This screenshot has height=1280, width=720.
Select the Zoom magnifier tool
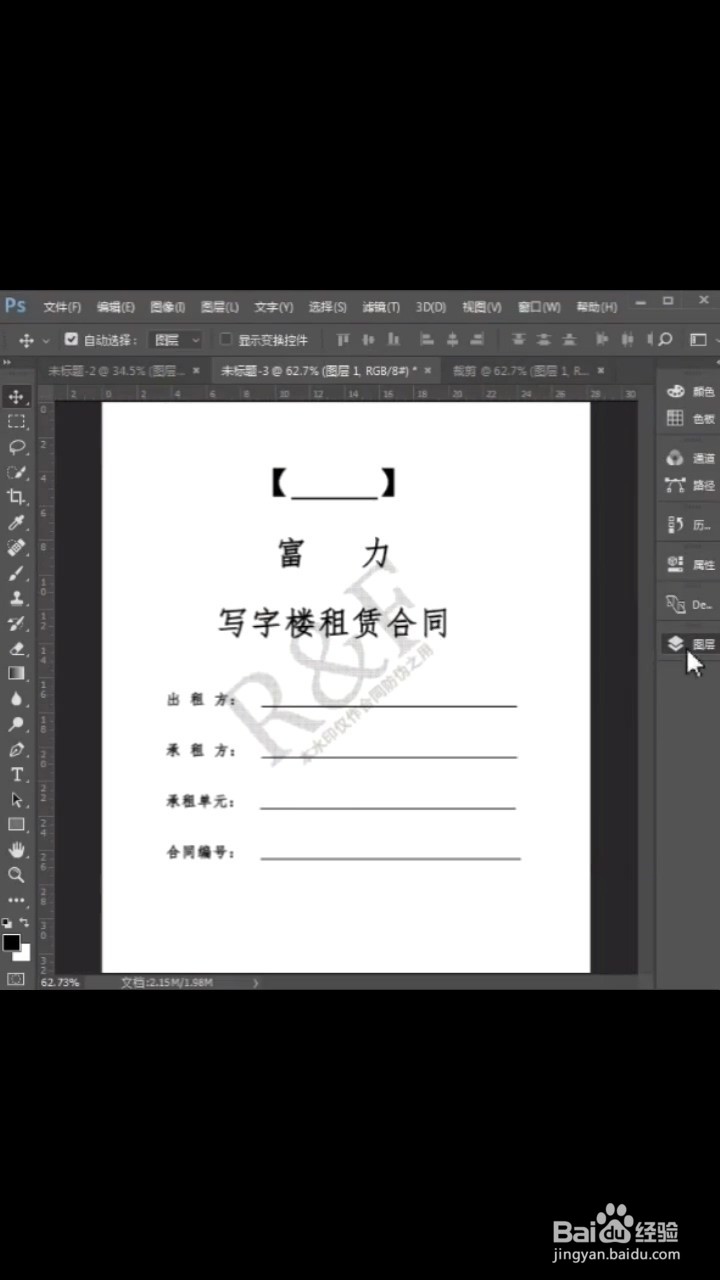pos(16,875)
